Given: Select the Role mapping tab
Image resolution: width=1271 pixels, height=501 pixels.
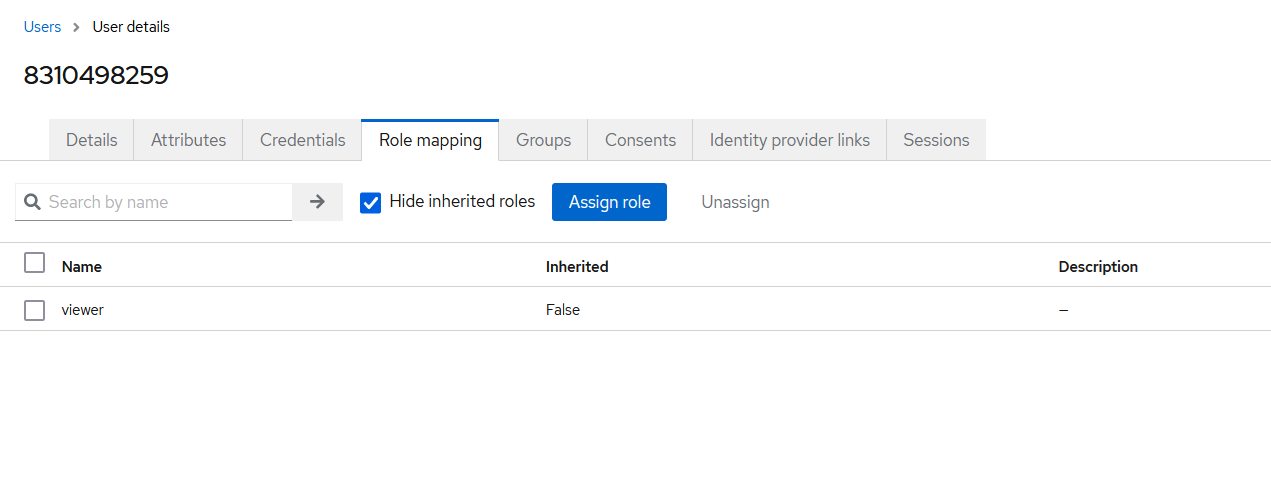Looking at the screenshot, I should (x=430, y=140).
